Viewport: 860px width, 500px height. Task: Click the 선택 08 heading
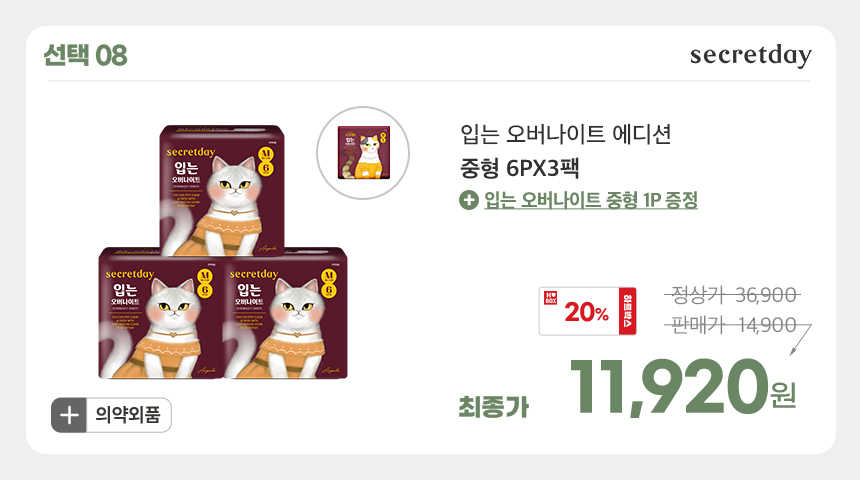[86, 55]
